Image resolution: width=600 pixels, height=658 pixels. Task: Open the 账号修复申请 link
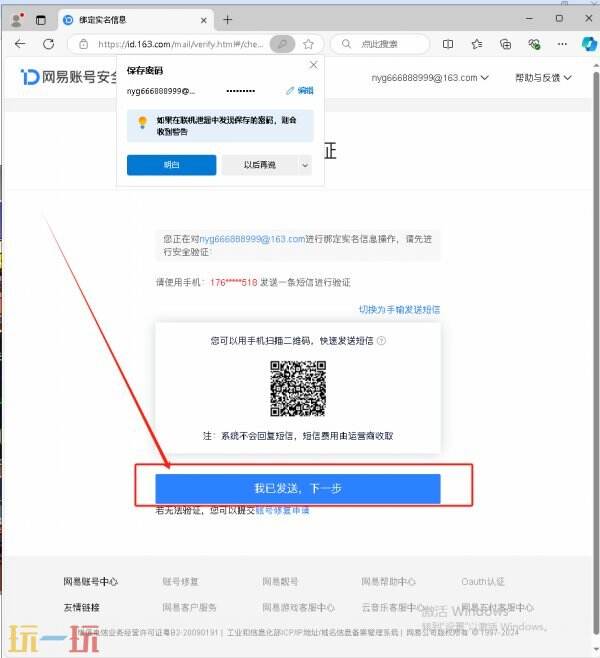click(x=282, y=510)
